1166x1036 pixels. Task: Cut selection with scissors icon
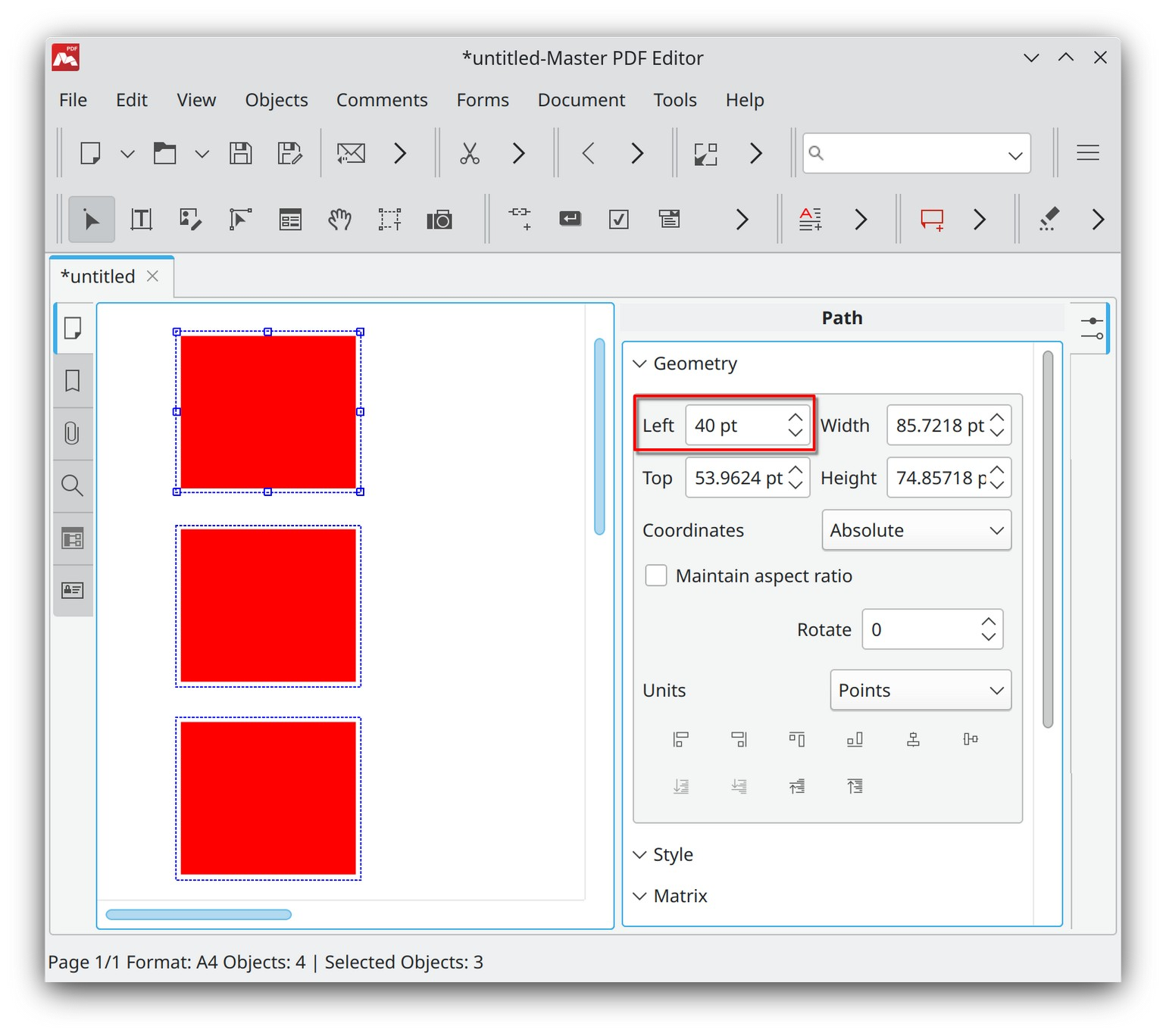(470, 153)
